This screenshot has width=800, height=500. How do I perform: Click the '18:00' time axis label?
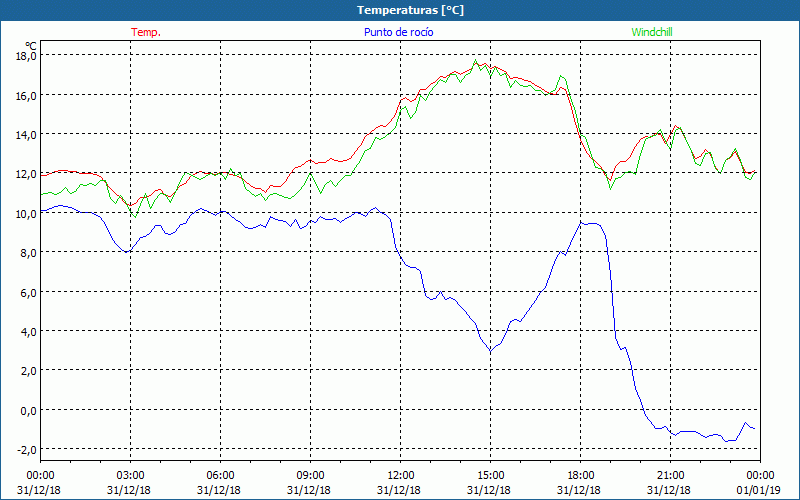pyautogui.click(x=580, y=476)
